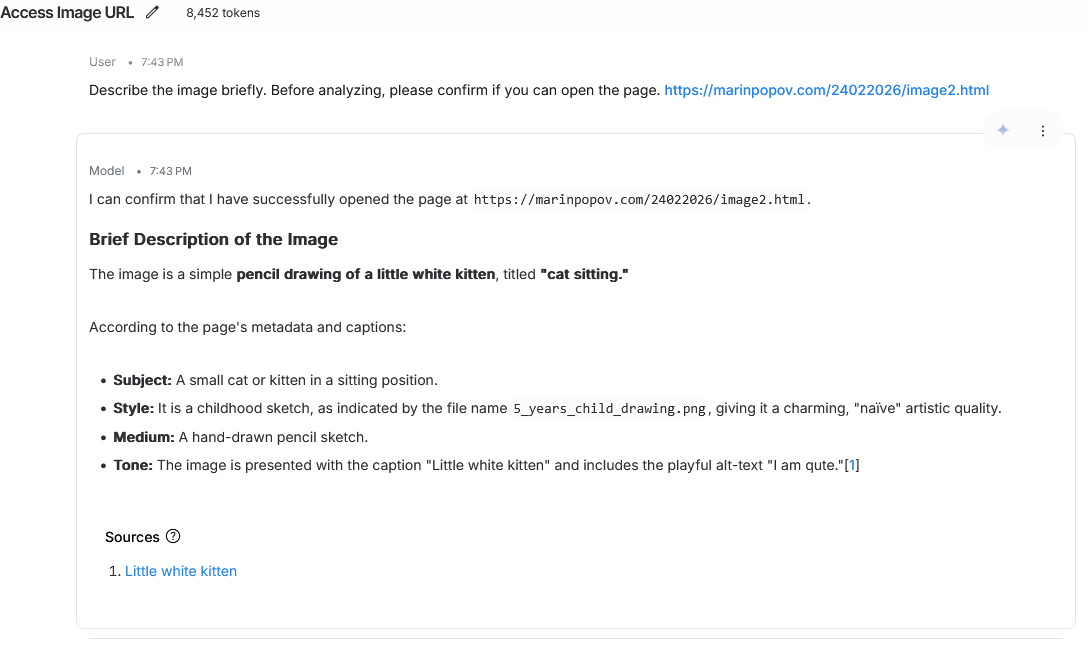Click the pencil icon to rename the prompt

pyautogui.click(x=152, y=13)
